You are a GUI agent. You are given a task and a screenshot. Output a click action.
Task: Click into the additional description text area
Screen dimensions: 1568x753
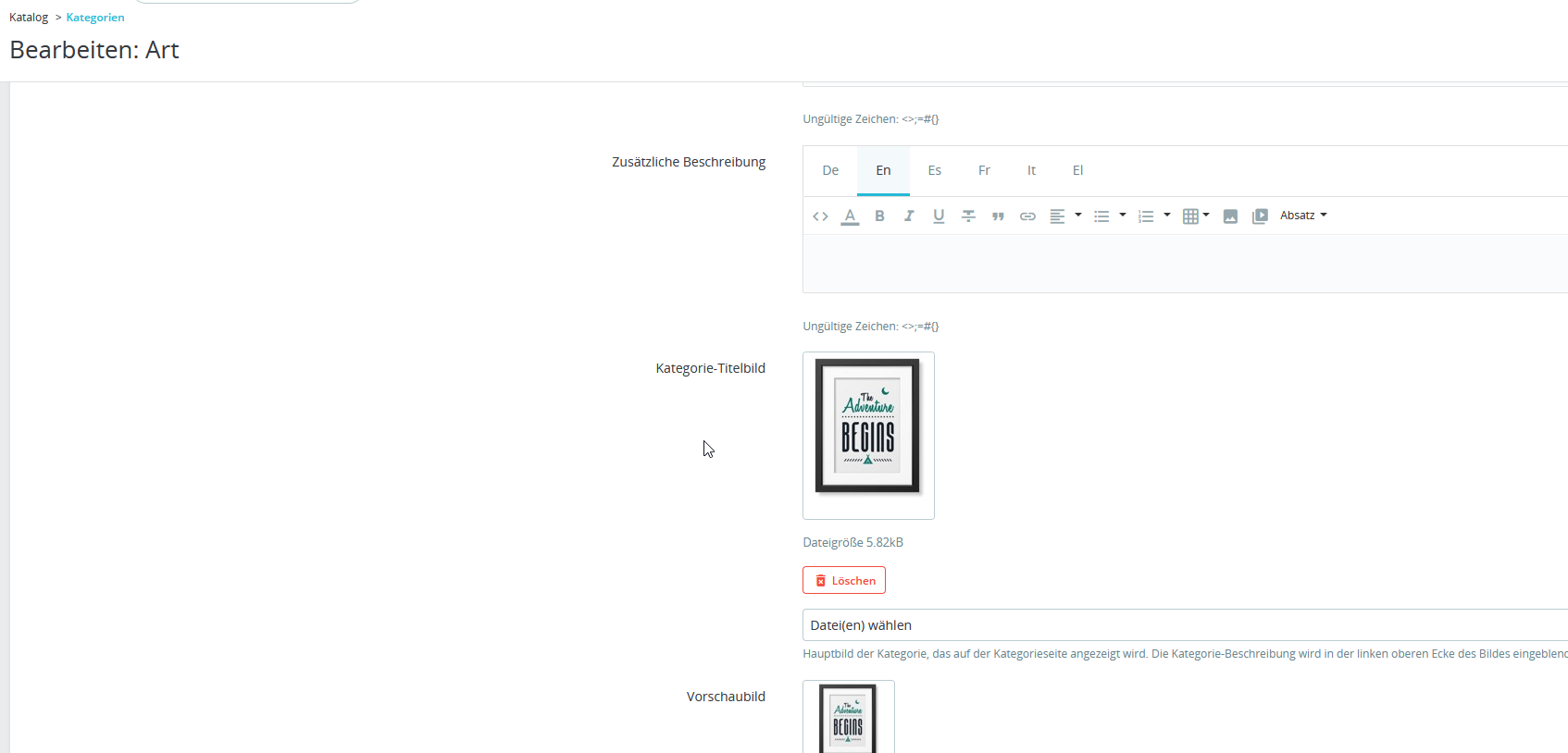pos(1185,264)
